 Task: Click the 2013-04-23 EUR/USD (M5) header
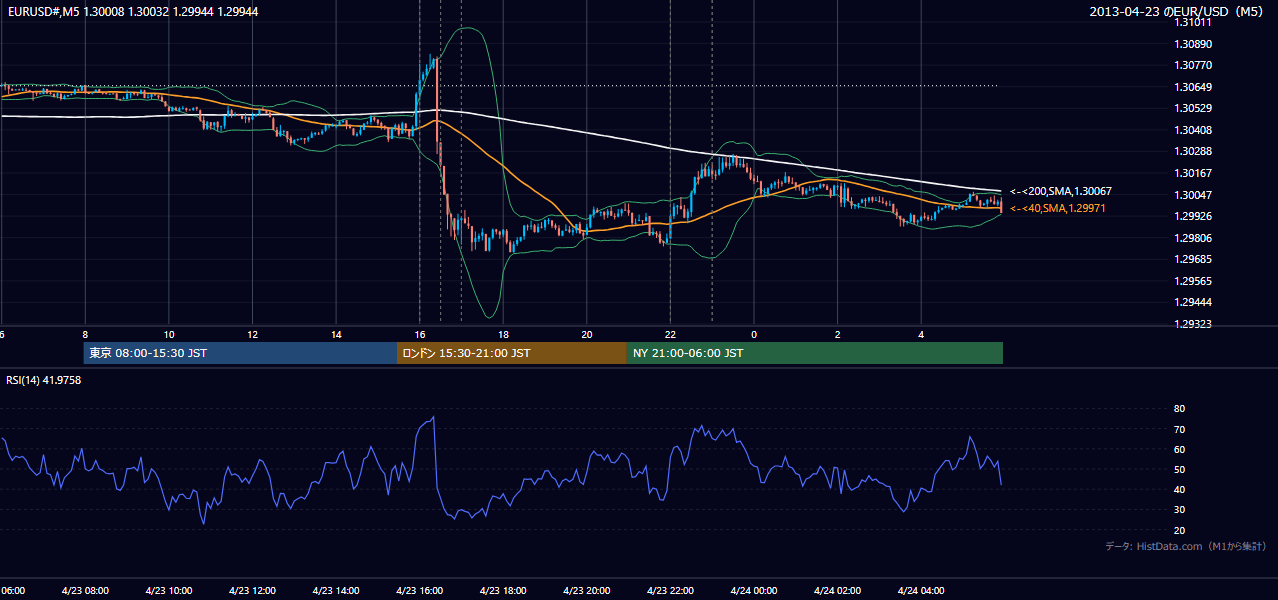[1176, 12]
